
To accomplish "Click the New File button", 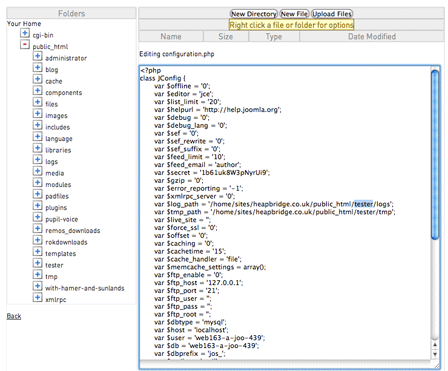I will [294, 14].
